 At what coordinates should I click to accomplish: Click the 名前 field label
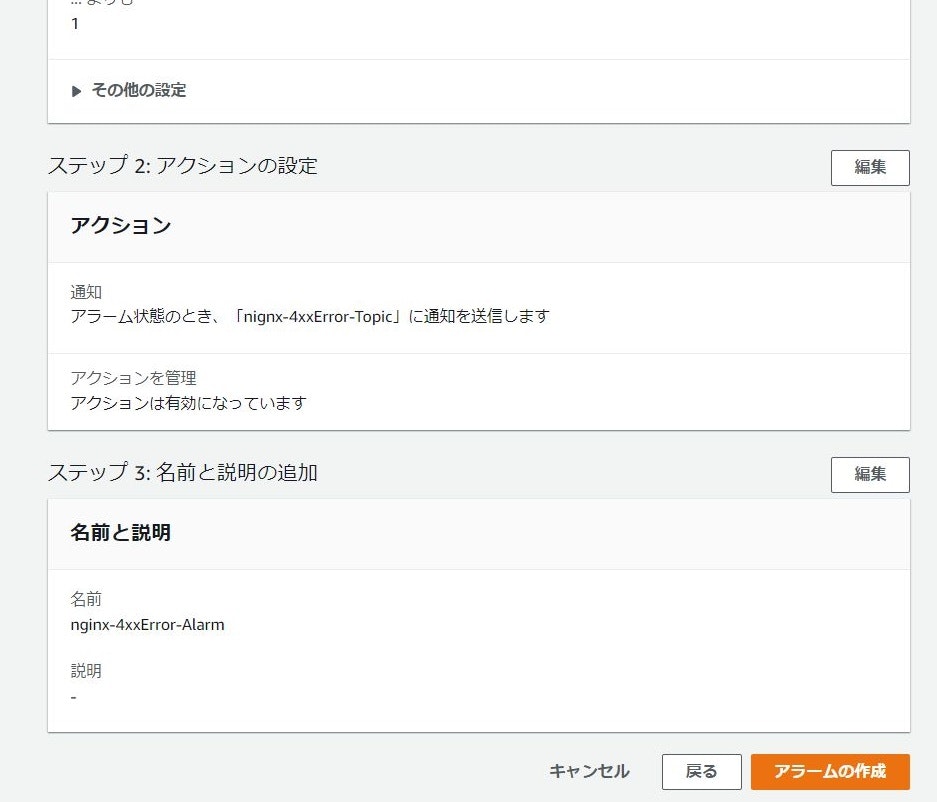(86, 599)
